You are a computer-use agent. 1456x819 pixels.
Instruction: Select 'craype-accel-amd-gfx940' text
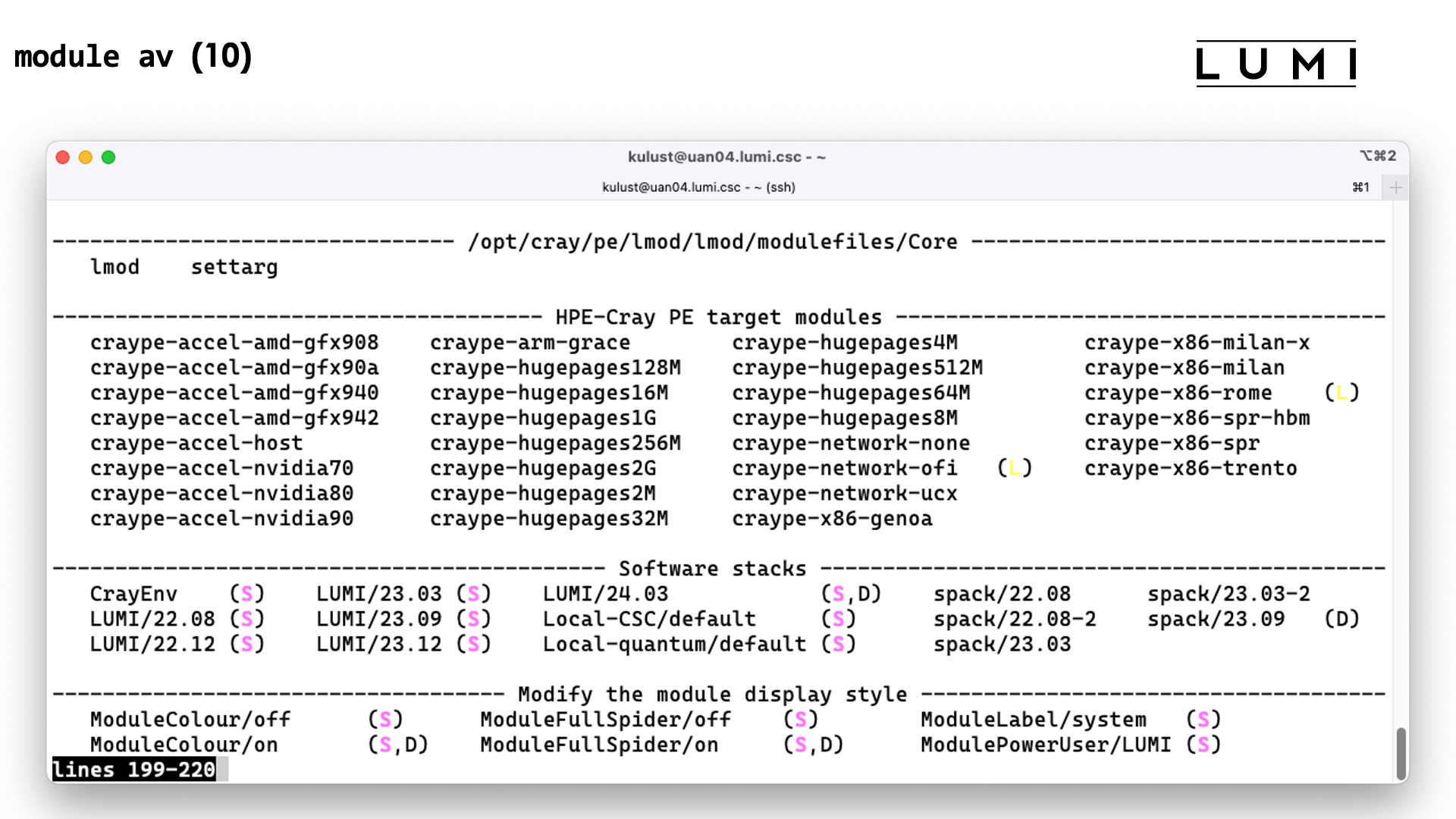click(234, 393)
